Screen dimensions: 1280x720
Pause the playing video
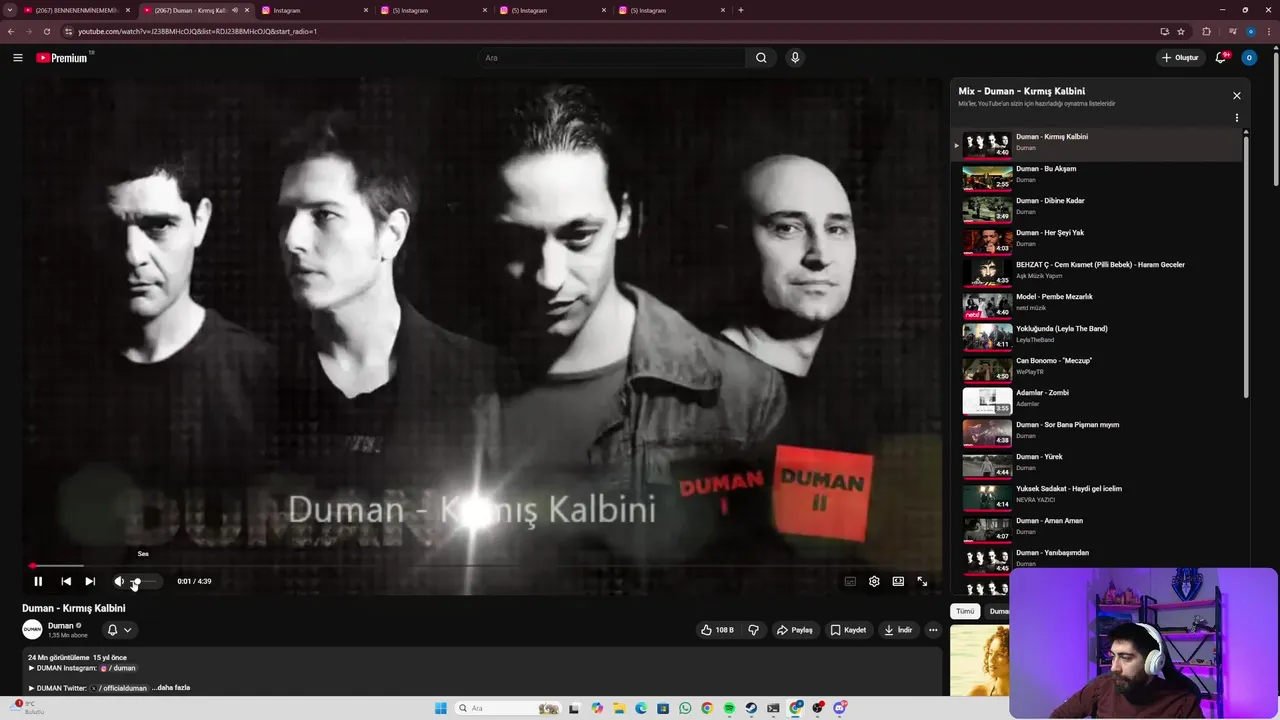[x=38, y=581]
